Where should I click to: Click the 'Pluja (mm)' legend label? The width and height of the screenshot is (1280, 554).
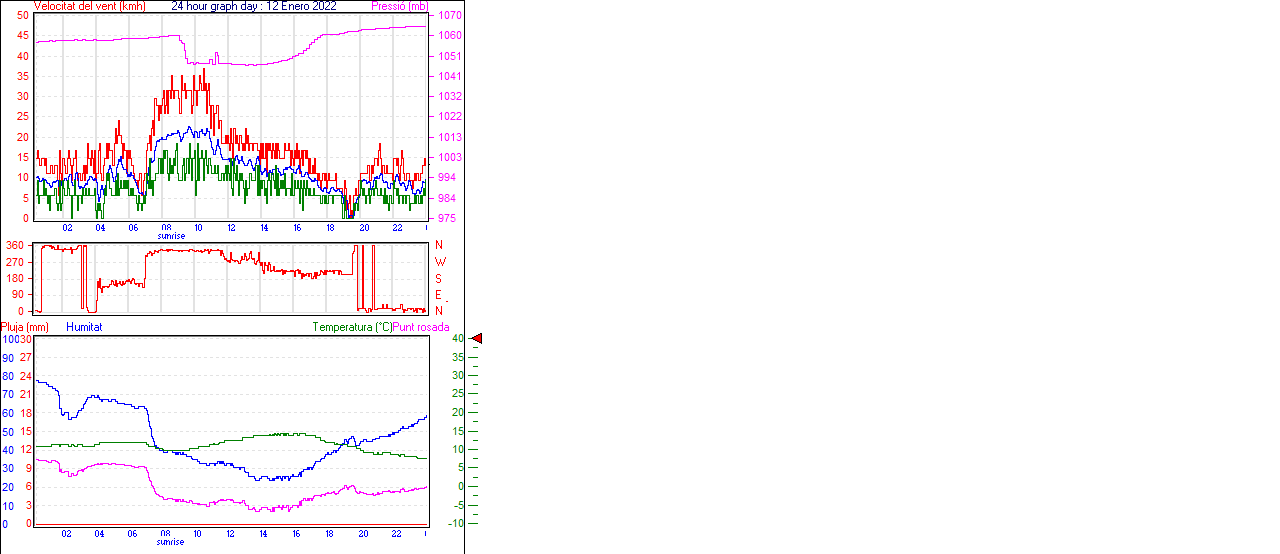tap(25, 327)
